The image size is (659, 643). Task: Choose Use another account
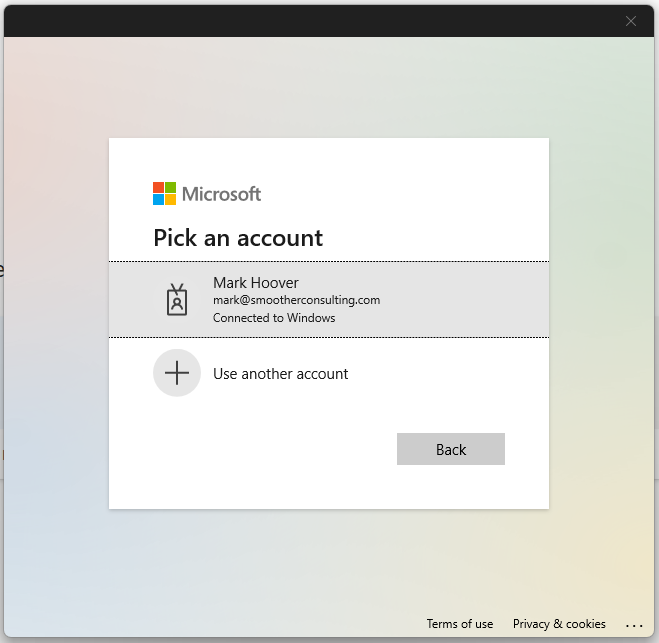click(329, 373)
